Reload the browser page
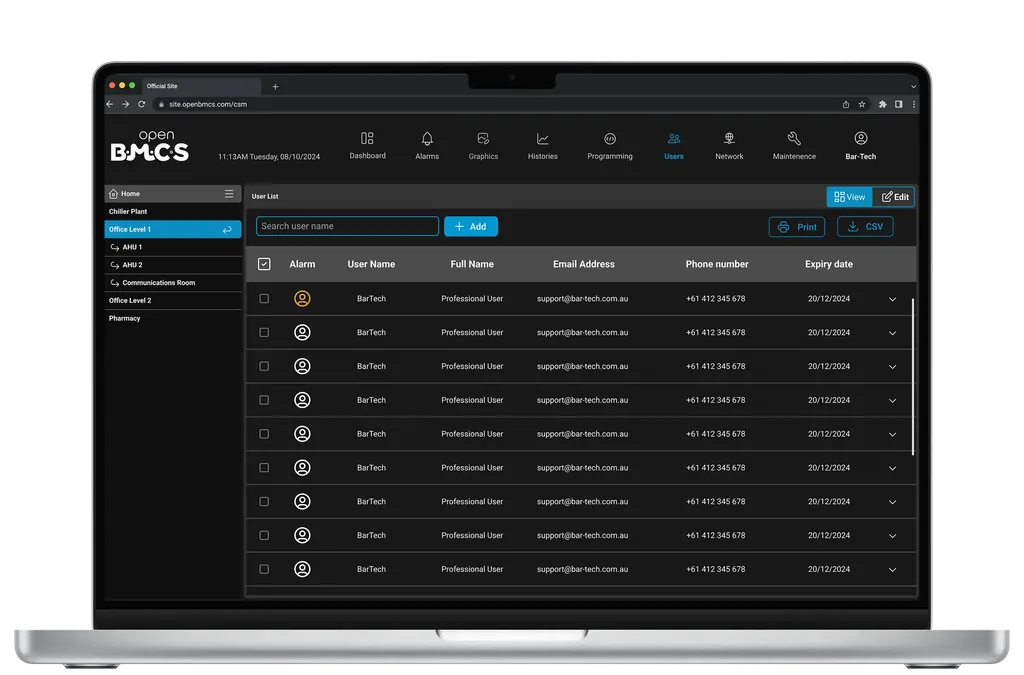The image size is (1024, 675). tap(141, 104)
